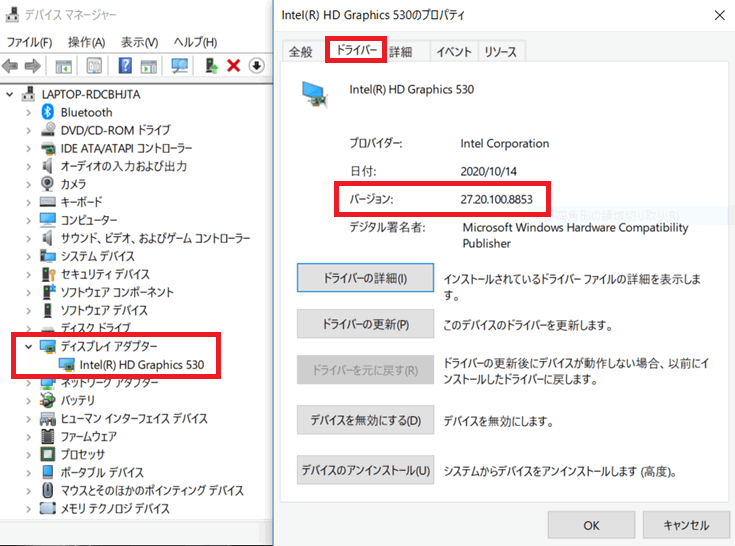This screenshot has width=735, height=546.
Task: Click the IDE ATA/ATAPI controller icon
Action: coord(48,149)
